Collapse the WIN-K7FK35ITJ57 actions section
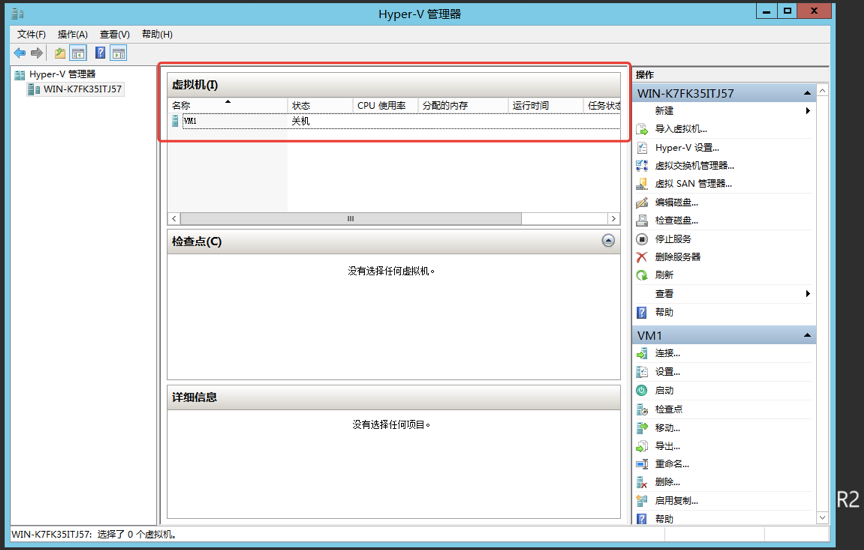The image size is (864, 550). tap(807, 93)
